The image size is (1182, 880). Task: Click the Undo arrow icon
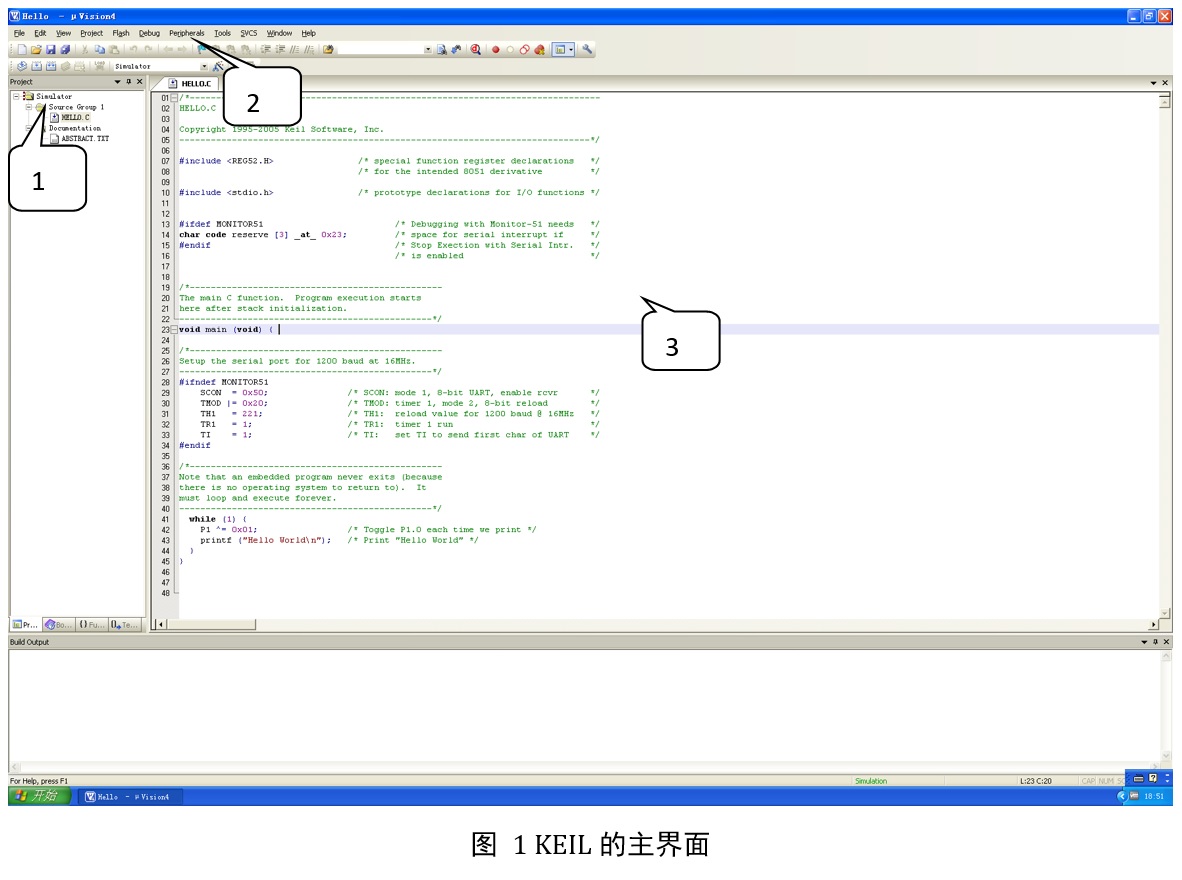[133, 50]
